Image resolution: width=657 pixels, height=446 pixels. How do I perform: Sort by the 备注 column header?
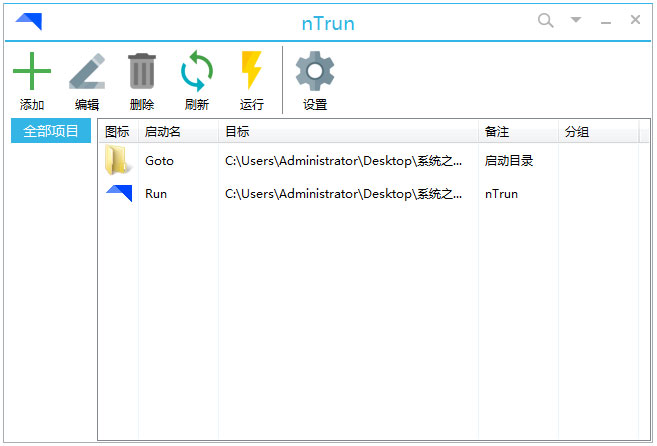point(518,132)
